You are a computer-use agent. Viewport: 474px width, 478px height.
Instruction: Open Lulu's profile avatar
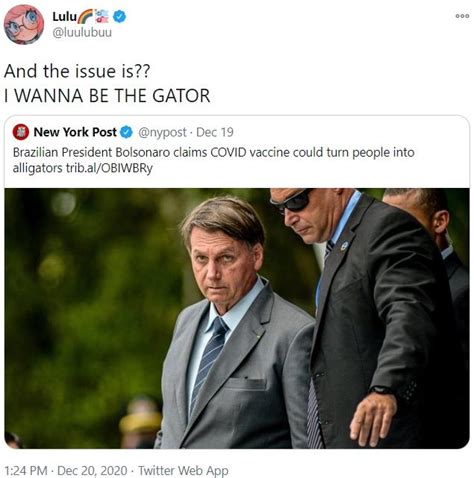coord(24,24)
